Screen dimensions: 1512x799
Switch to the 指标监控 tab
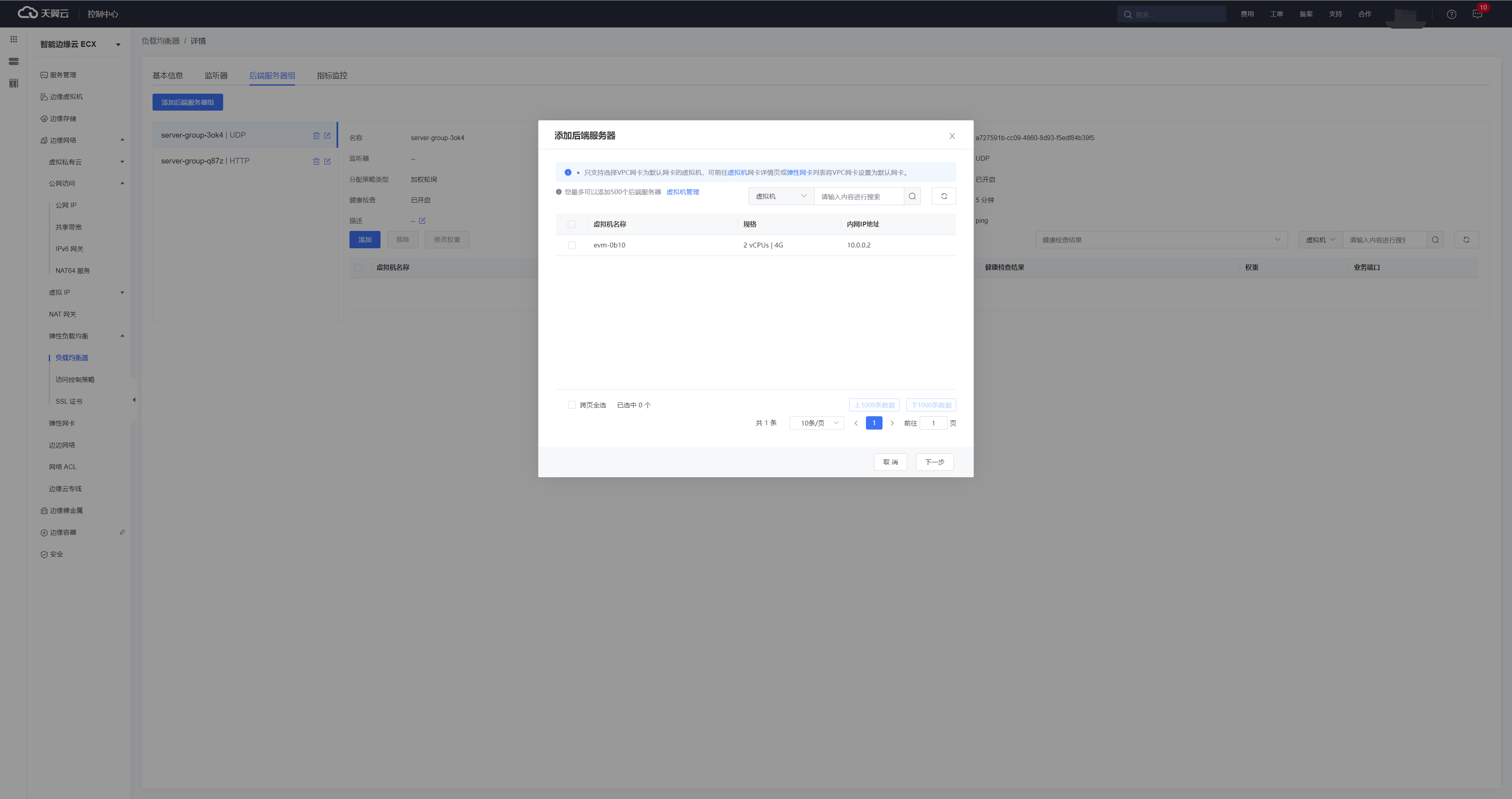tap(332, 76)
